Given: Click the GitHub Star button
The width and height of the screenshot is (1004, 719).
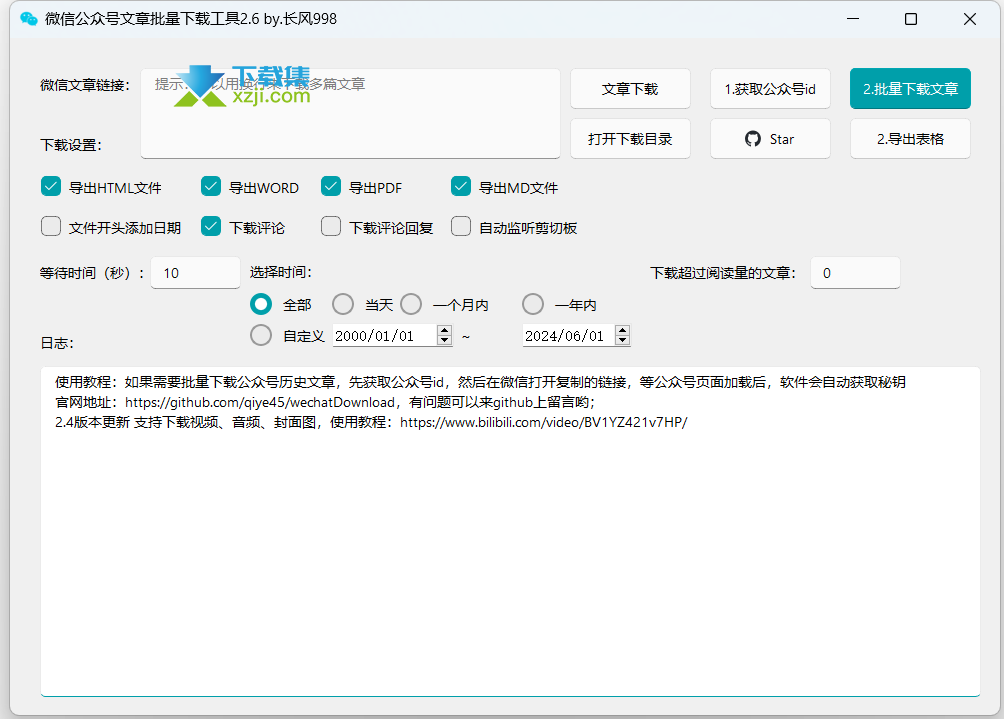Looking at the screenshot, I should tap(770, 139).
